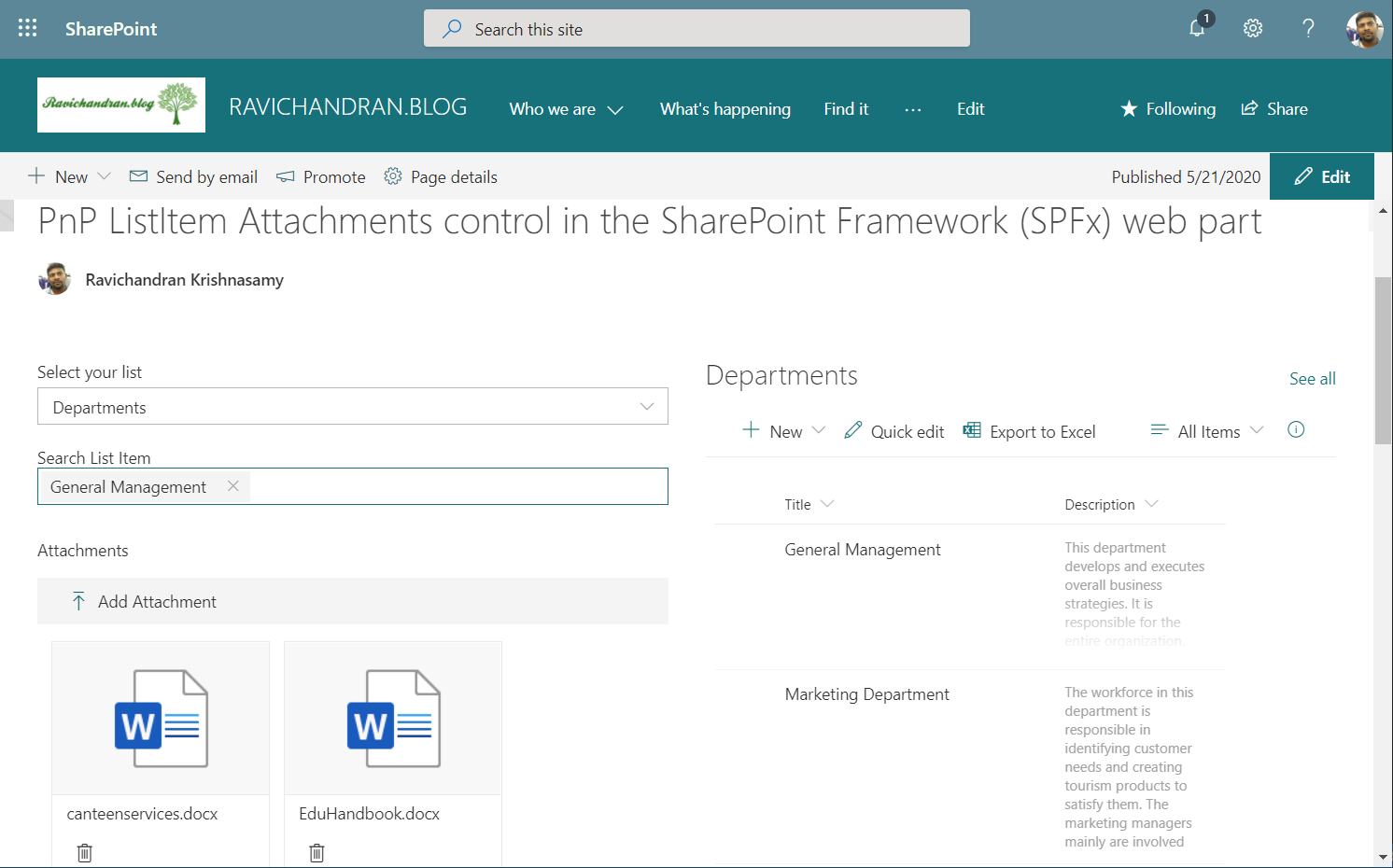Viewport: 1393px width, 868px height.
Task: Delete canteenservices.docx with the trash icon
Action: [85, 852]
